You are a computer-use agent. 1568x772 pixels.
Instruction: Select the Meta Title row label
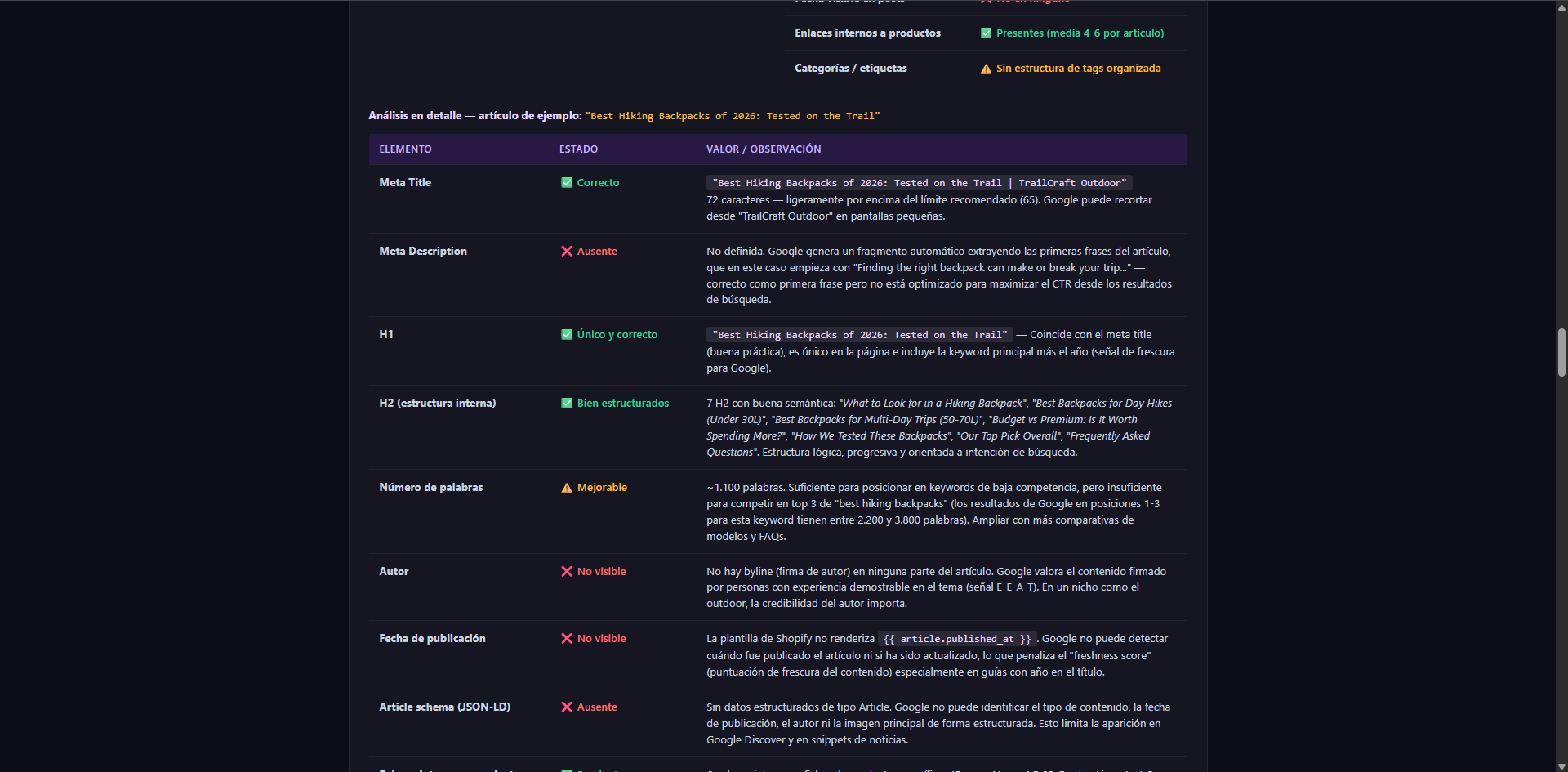coord(405,183)
